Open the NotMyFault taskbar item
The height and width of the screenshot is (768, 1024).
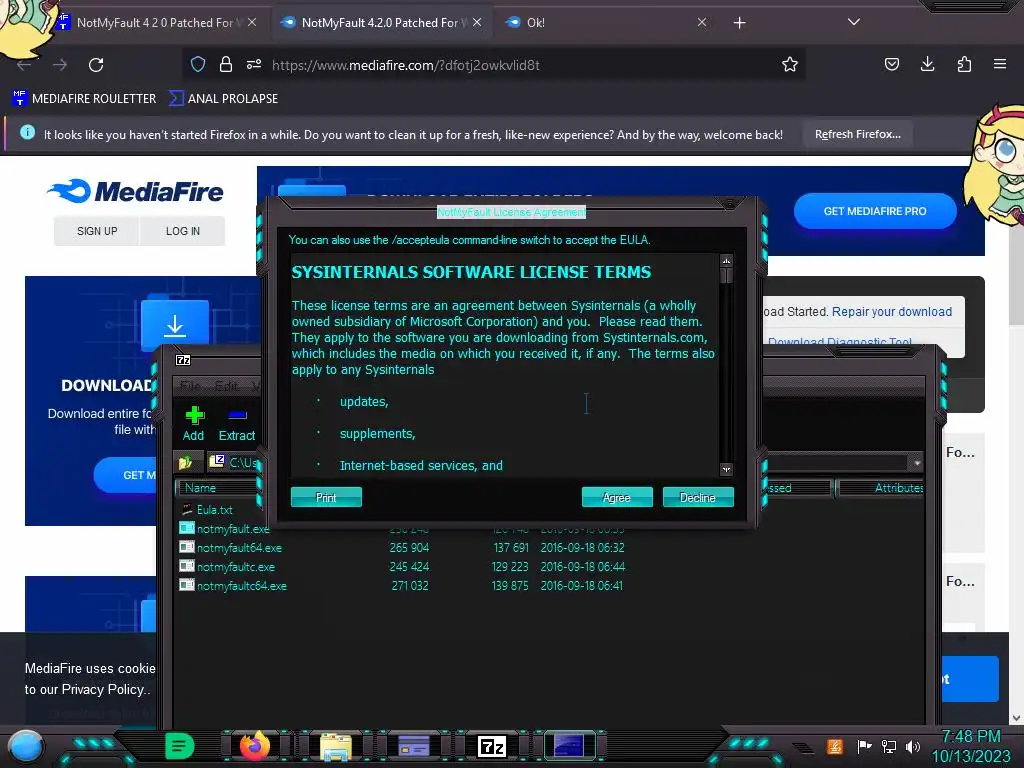coord(569,746)
